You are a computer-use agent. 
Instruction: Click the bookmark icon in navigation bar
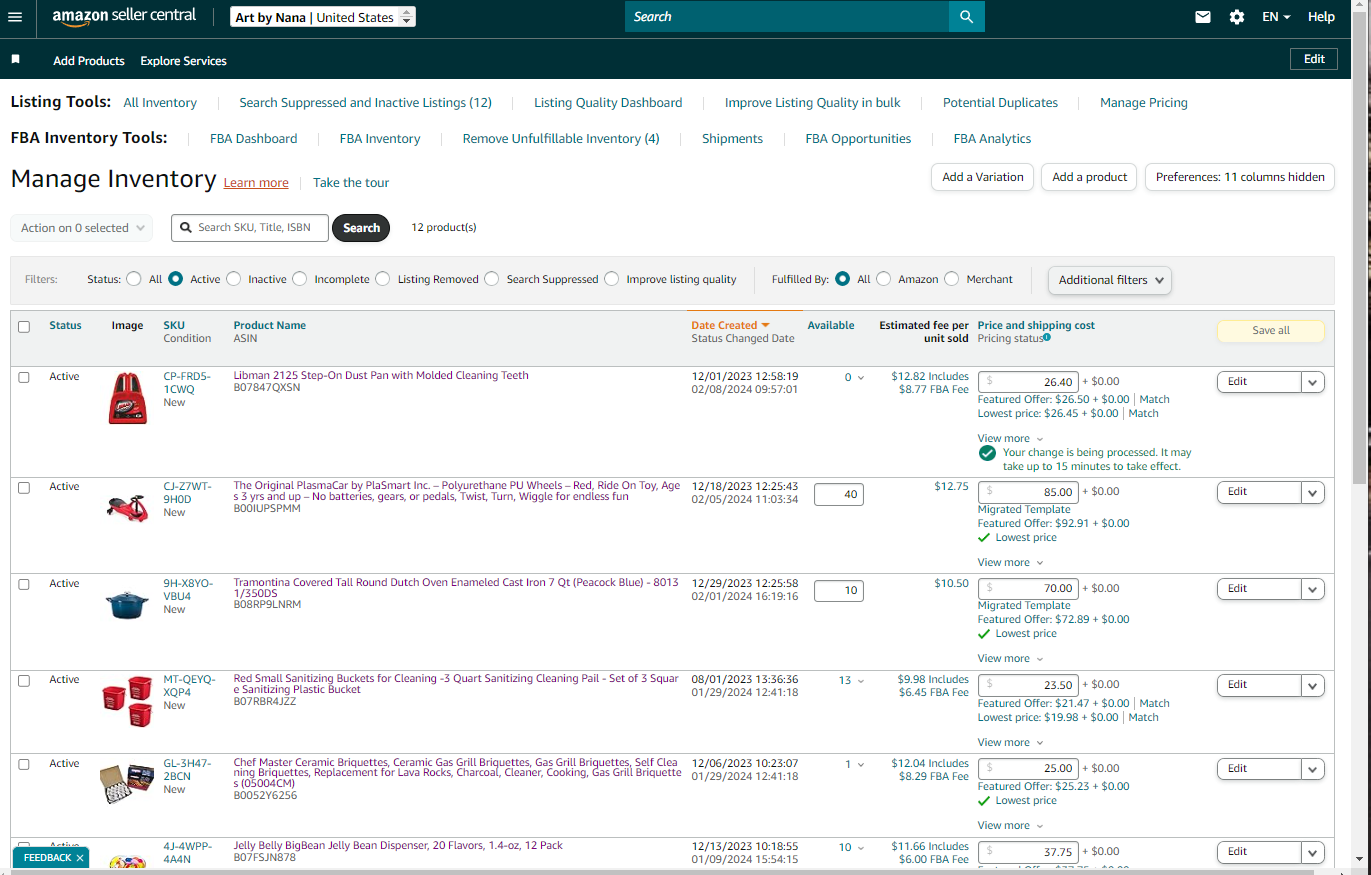pyautogui.click(x=16, y=60)
